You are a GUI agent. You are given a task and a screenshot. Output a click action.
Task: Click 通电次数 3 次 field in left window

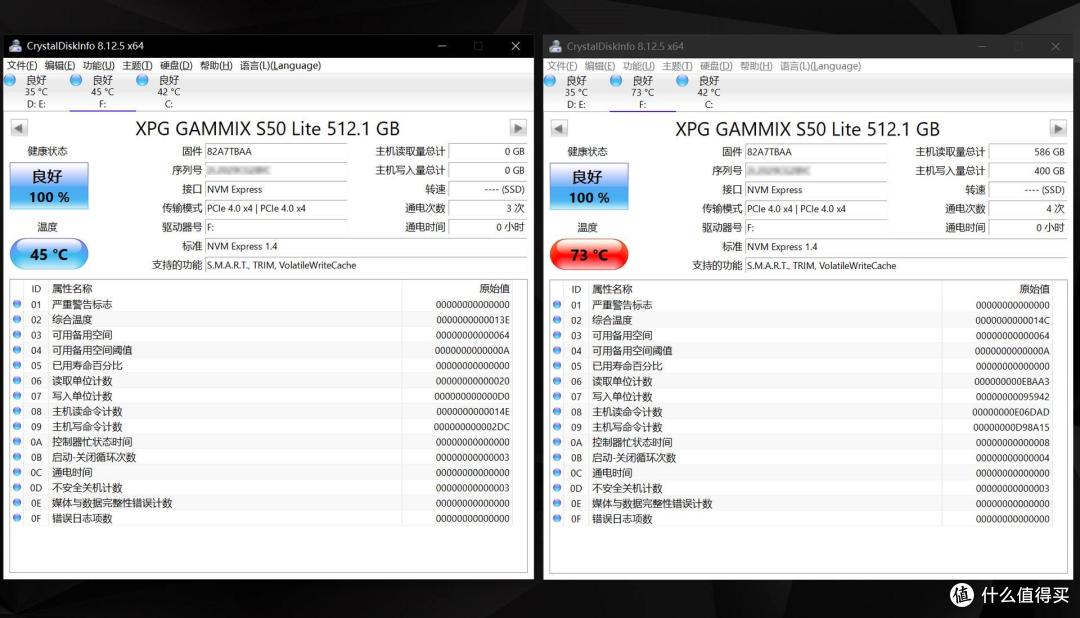pyautogui.click(x=488, y=208)
